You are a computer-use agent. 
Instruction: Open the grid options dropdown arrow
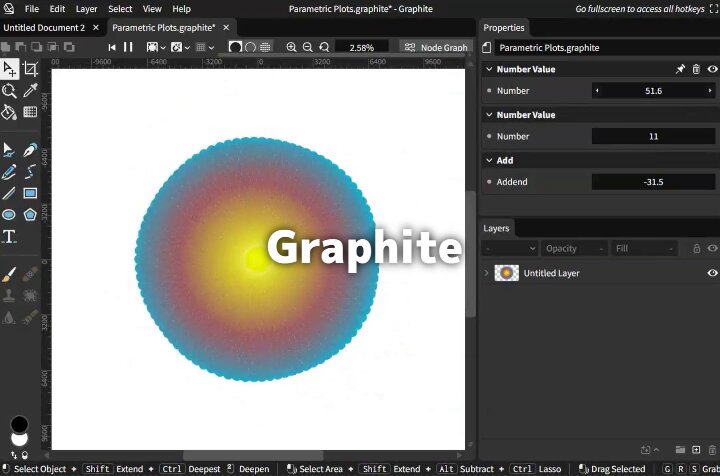tap(211, 48)
